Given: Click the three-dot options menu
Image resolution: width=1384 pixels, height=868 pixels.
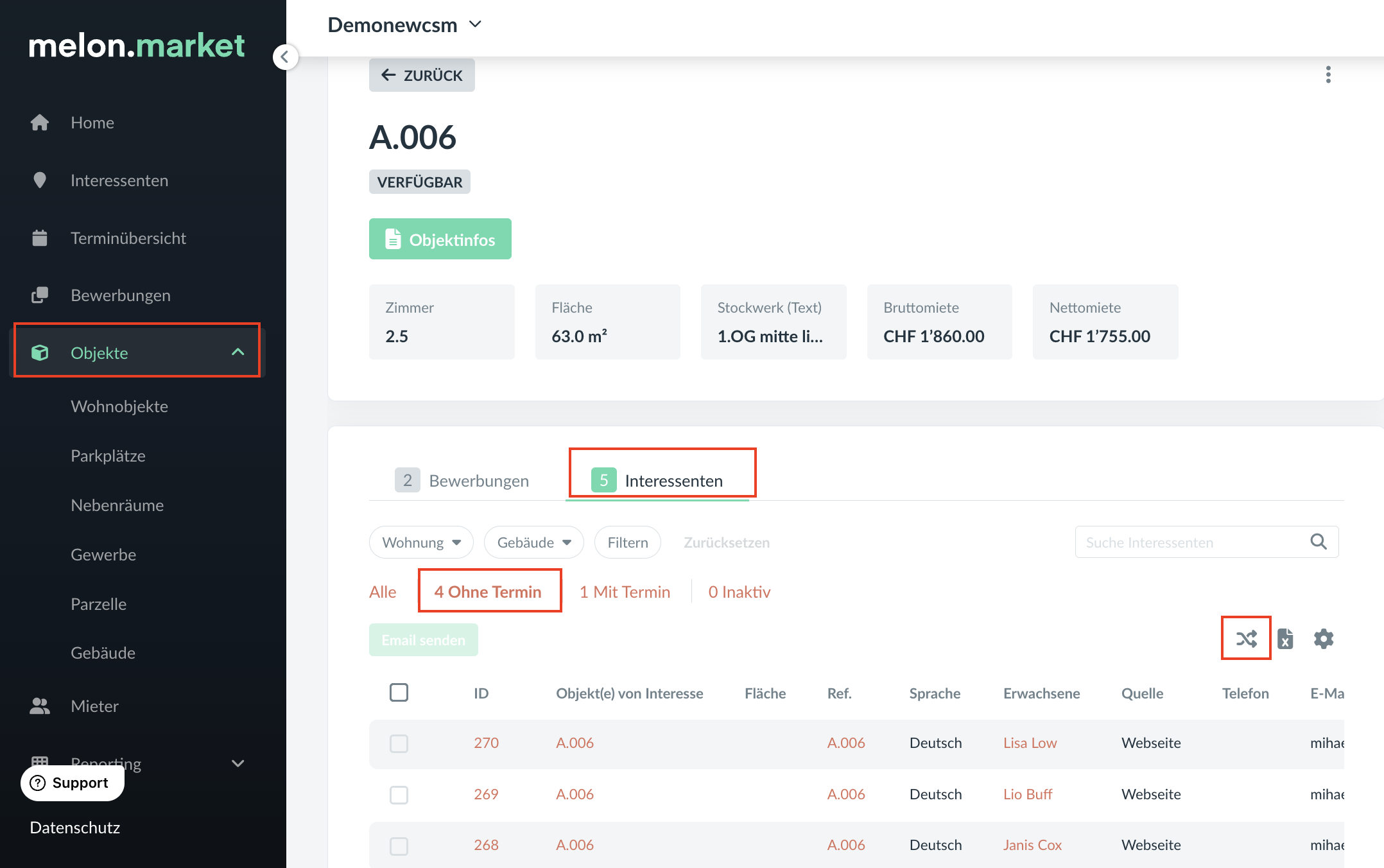Looking at the screenshot, I should click(1328, 75).
